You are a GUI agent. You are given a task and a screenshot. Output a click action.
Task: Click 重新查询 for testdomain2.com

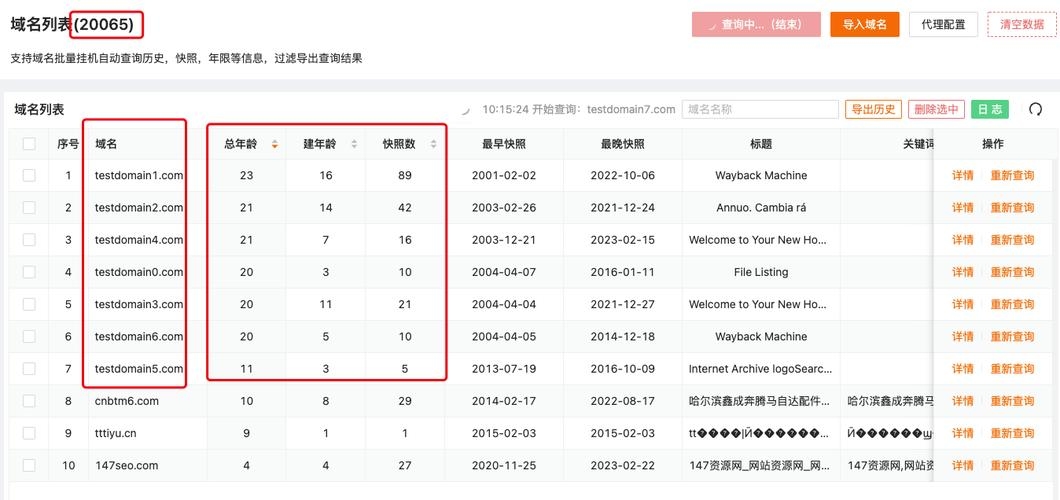click(1012, 207)
